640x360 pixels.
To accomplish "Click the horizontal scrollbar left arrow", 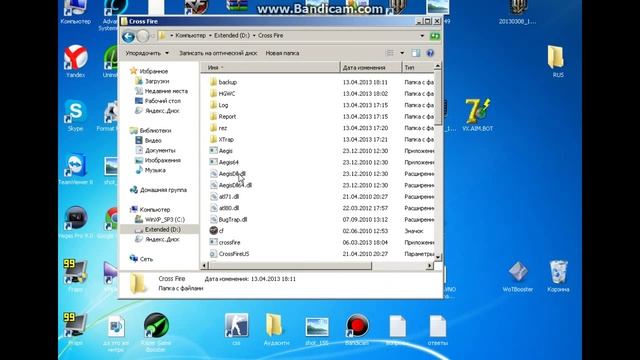I will click(205, 266).
